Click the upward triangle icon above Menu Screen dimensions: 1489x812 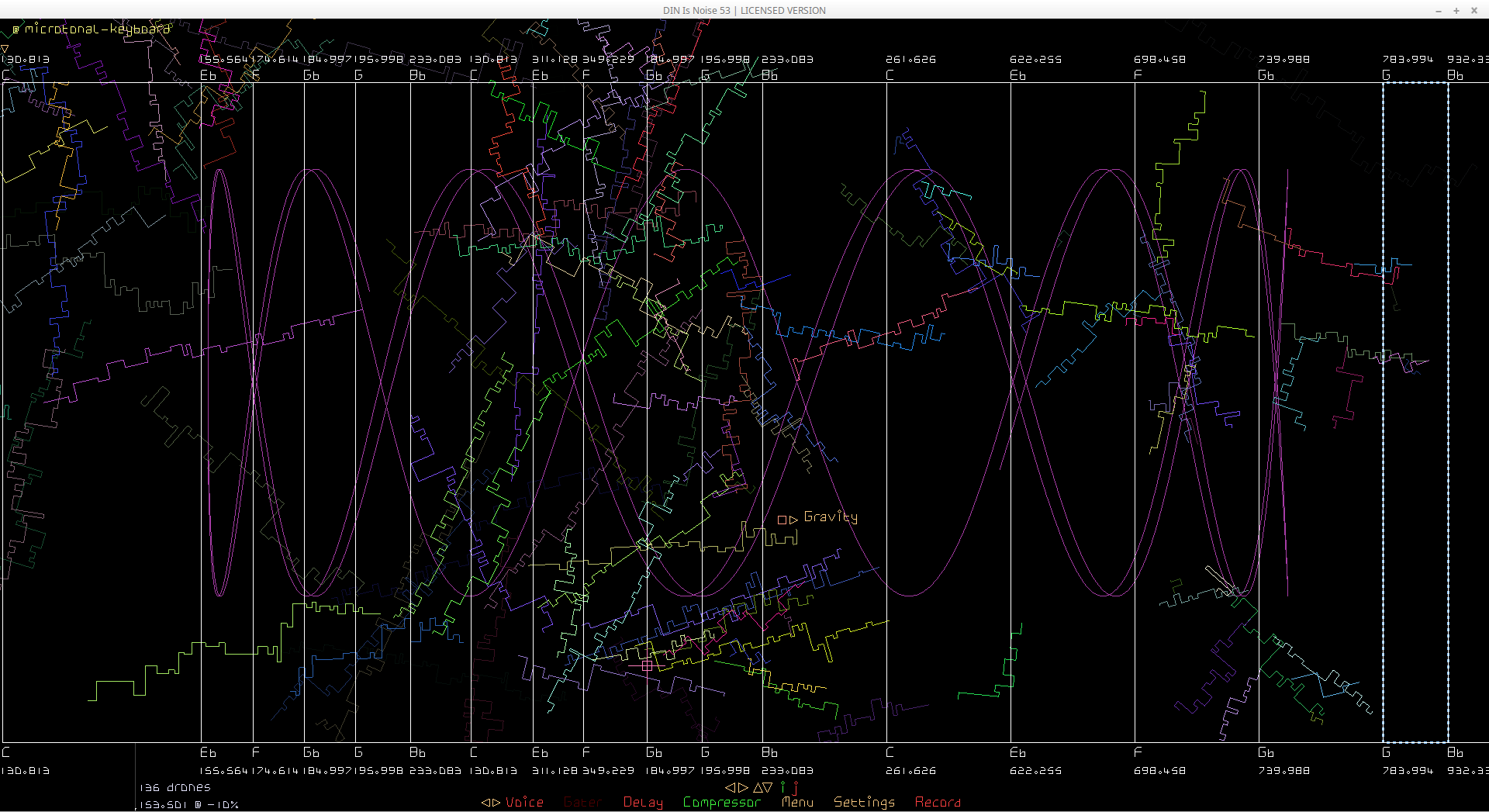point(758,787)
